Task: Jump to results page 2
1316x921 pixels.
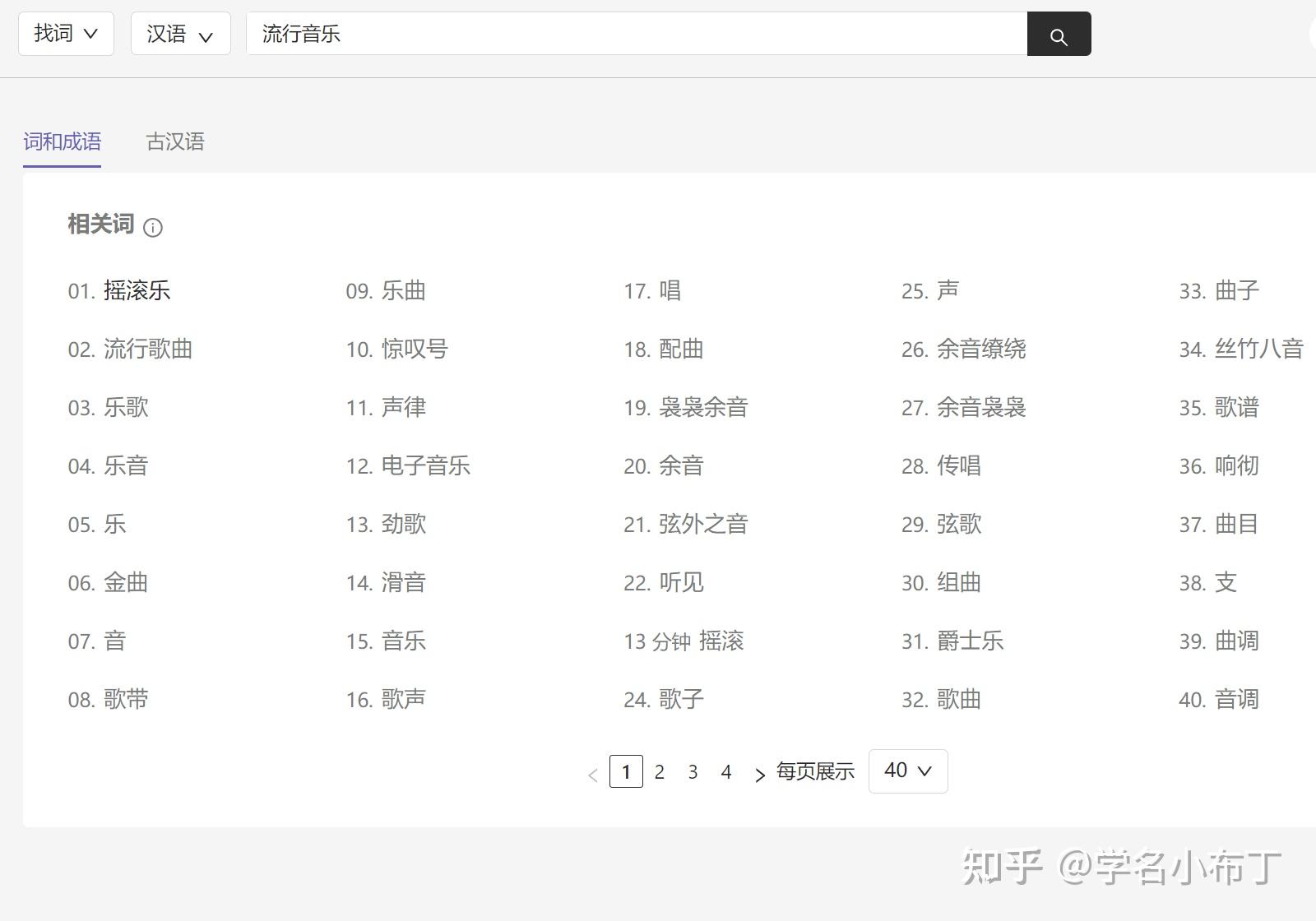Action: [x=660, y=771]
